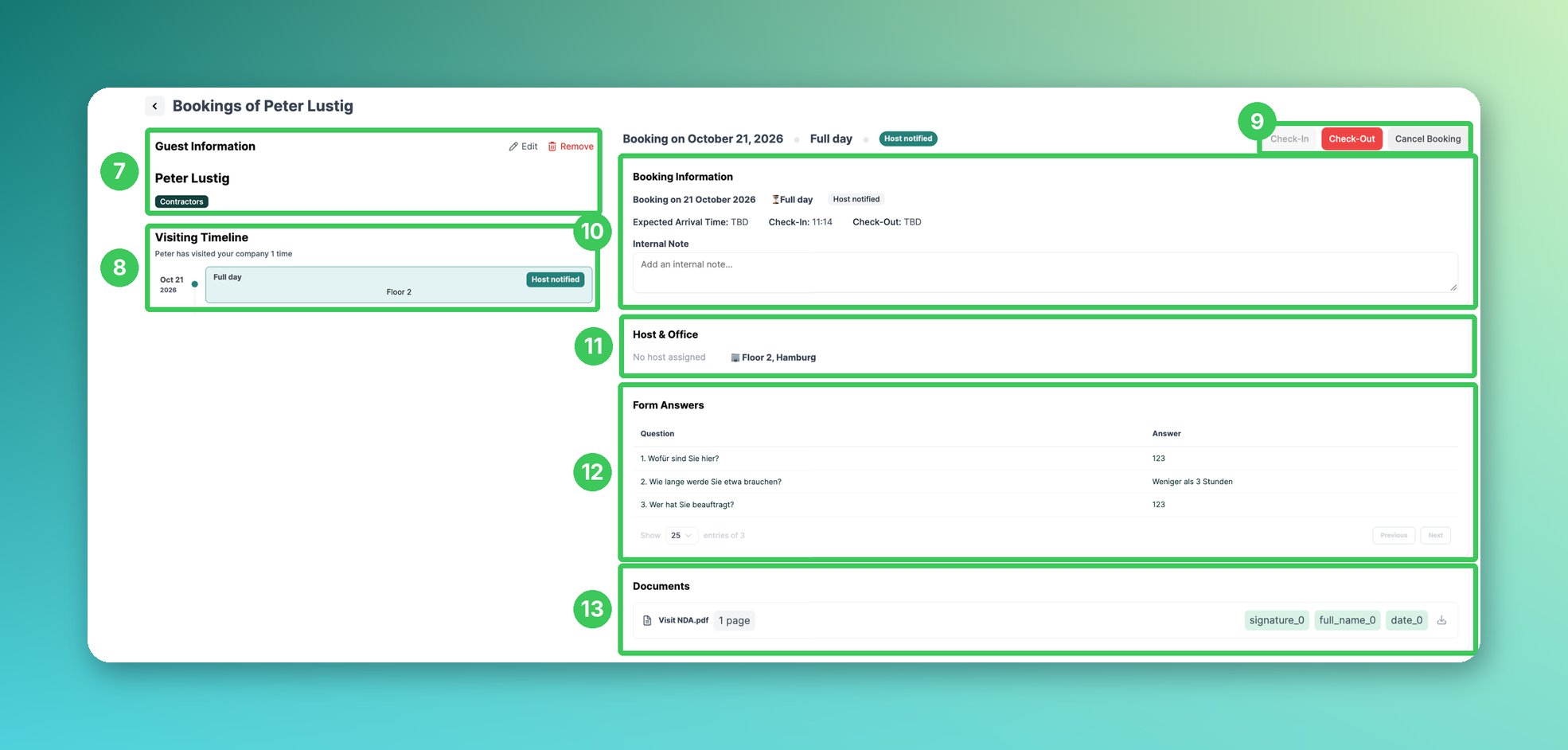Go to Next page of form answers
The width and height of the screenshot is (1568, 750).
tap(1435, 535)
